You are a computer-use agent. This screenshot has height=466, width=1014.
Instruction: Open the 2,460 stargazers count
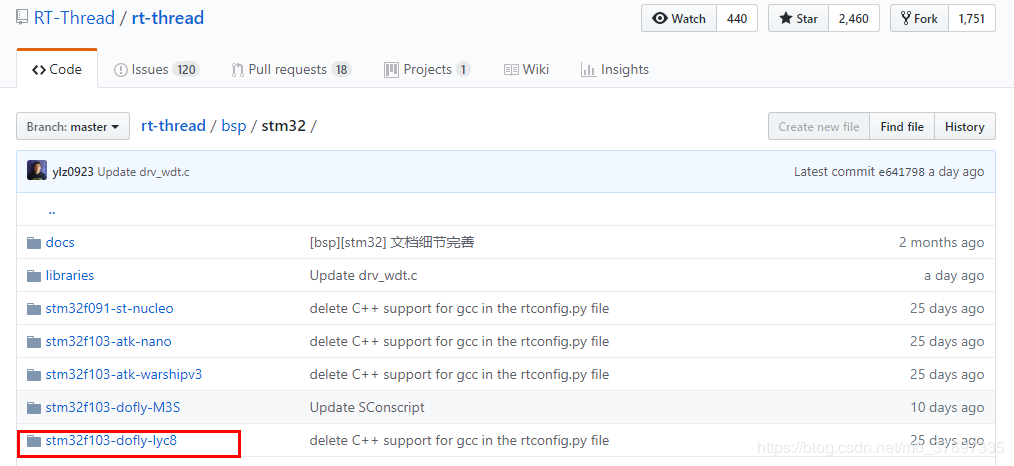coord(854,19)
